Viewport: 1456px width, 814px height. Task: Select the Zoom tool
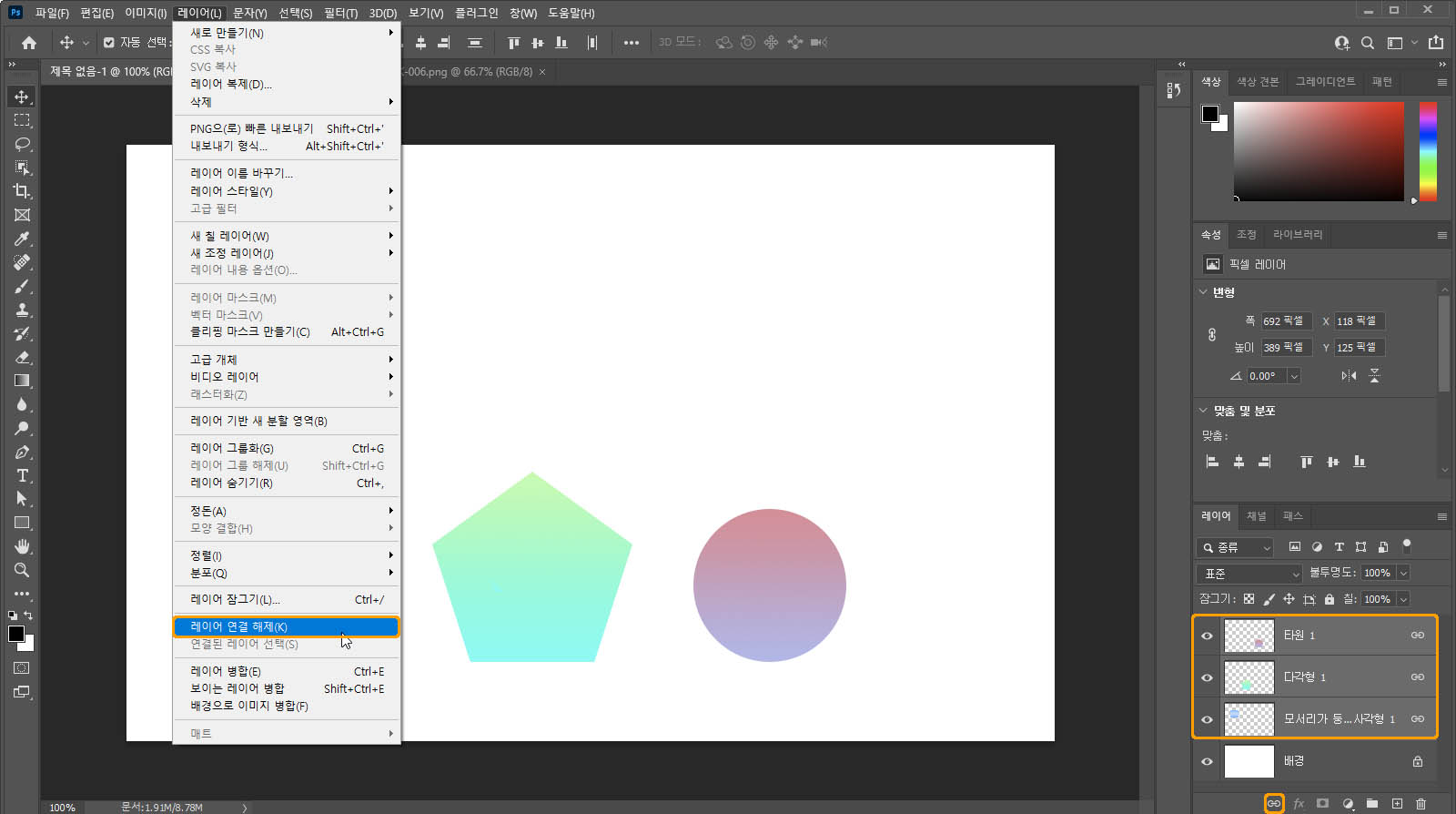(22, 570)
